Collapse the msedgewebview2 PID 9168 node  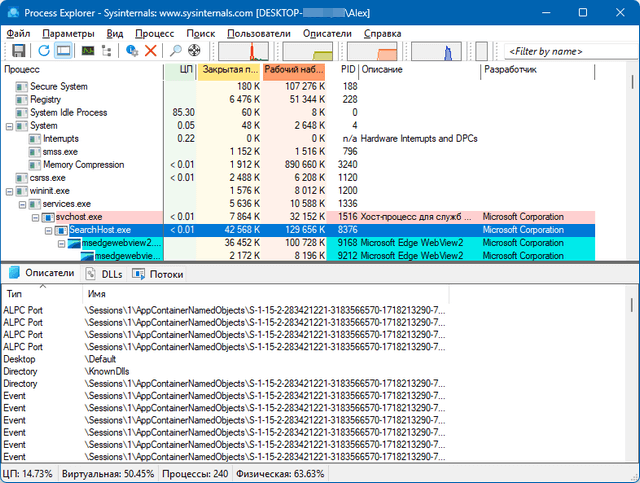coord(62,244)
